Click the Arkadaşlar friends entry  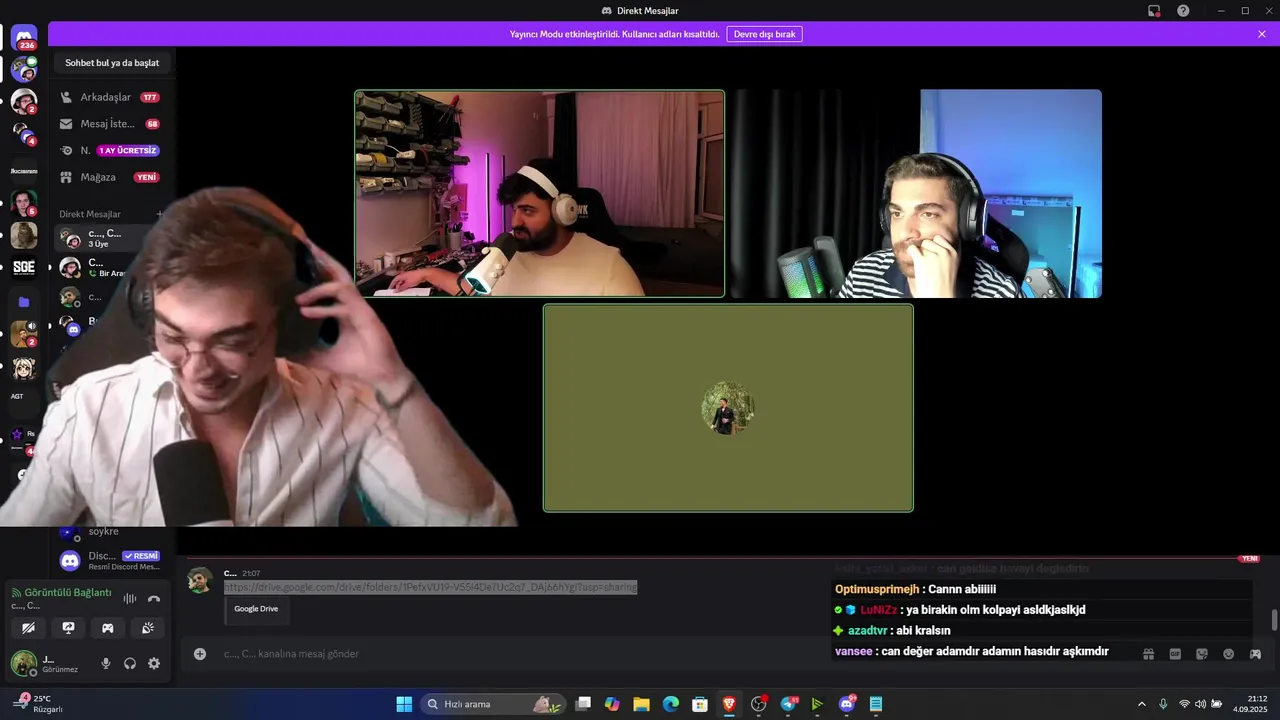[112, 97]
